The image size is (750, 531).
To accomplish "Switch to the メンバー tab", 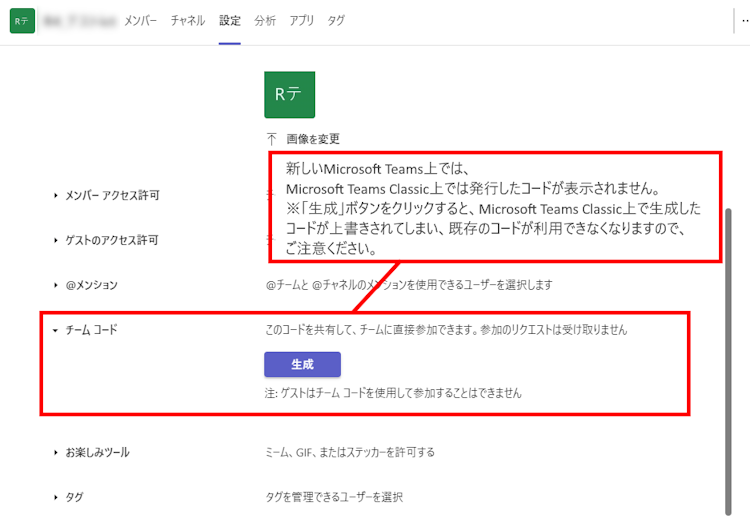I will pos(140,21).
